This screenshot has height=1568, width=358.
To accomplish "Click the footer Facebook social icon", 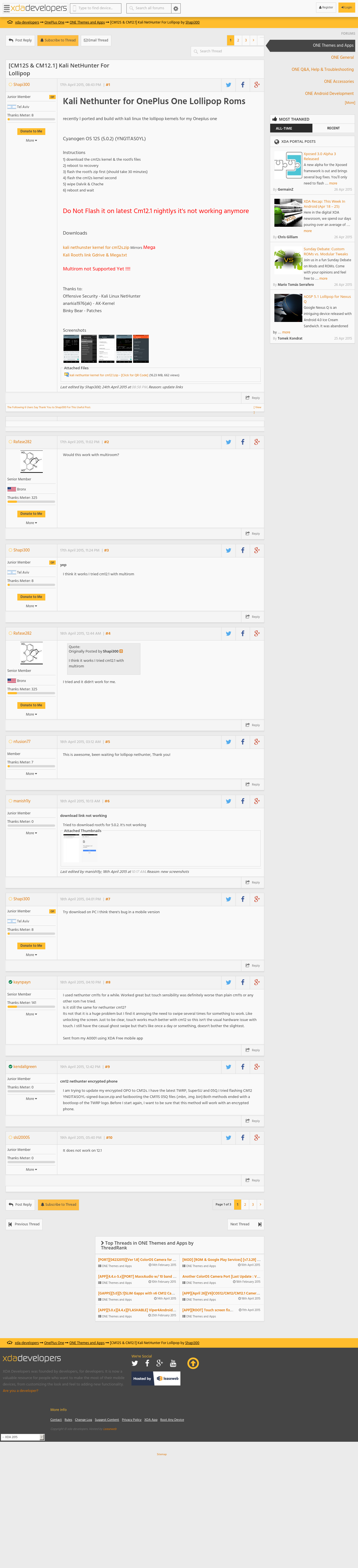I will tap(147, 1363).
